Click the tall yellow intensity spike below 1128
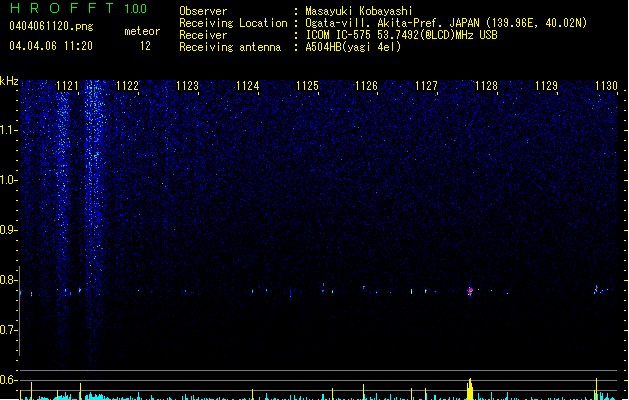Screen dimensions: 629x400 coord(470,389)
